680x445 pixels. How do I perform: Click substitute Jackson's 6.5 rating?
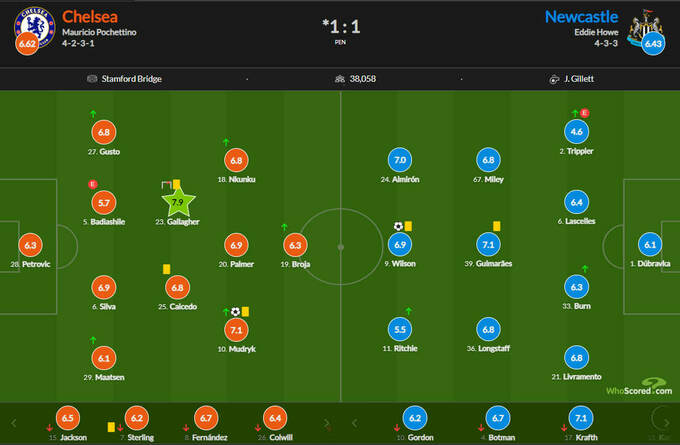(x=67, y=419)
